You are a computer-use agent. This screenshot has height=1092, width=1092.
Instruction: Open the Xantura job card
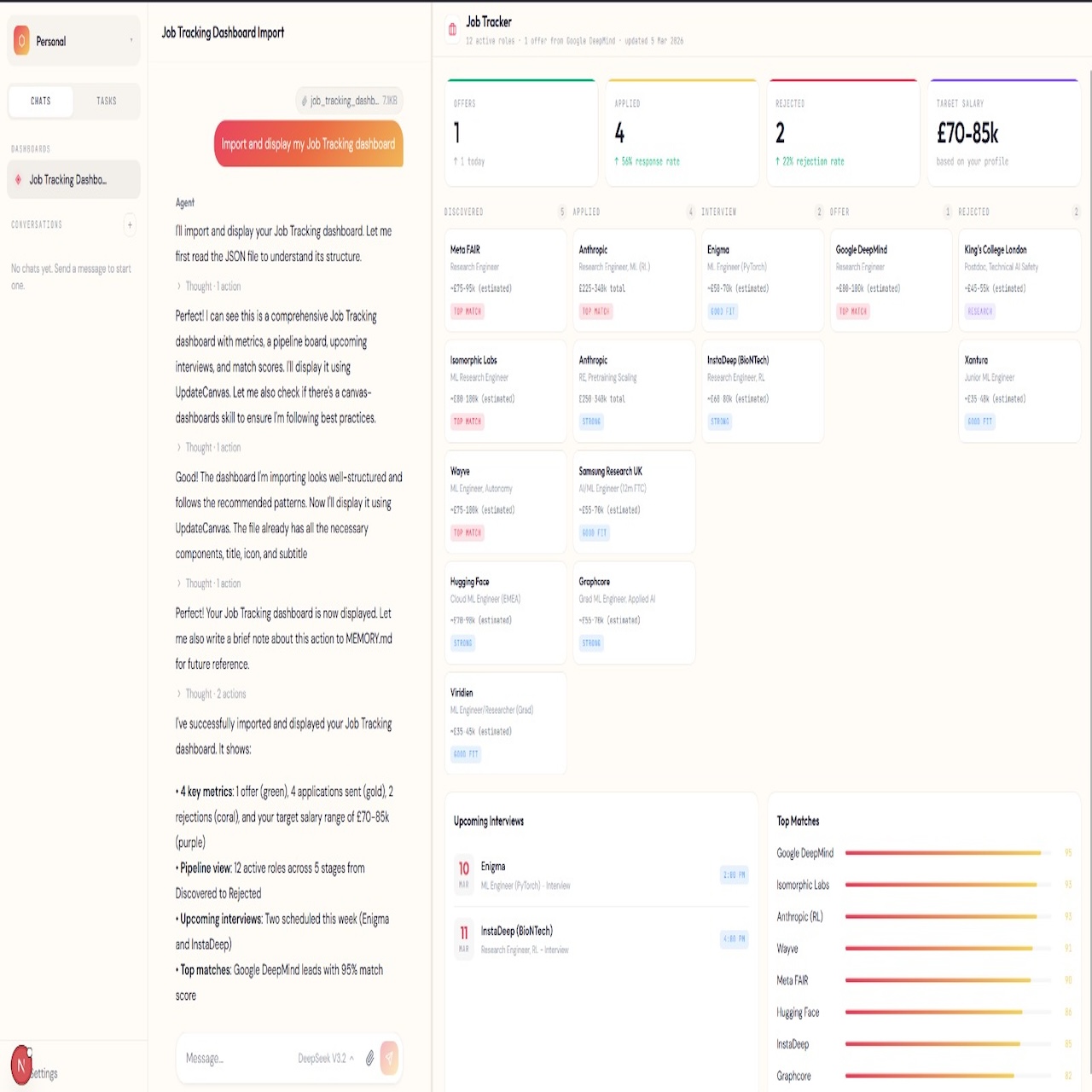coord(1020,391)
